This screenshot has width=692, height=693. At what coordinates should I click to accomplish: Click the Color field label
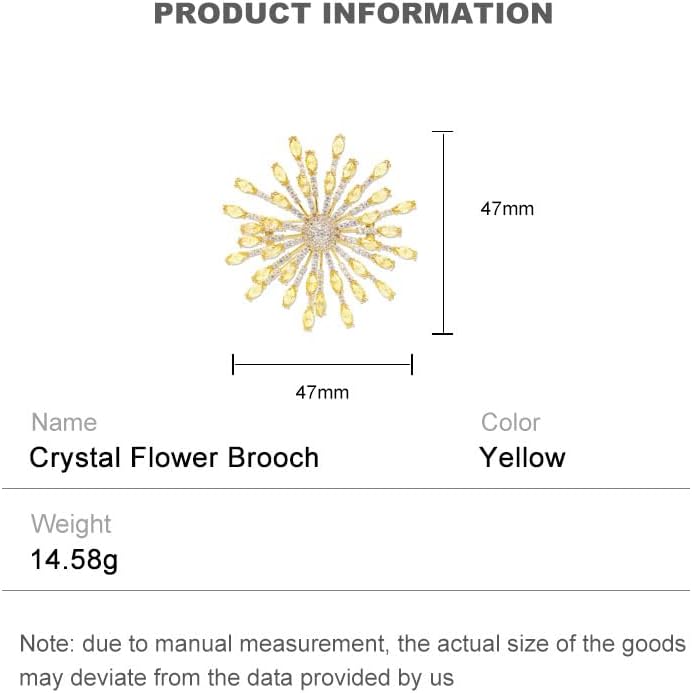pos(510,422)
